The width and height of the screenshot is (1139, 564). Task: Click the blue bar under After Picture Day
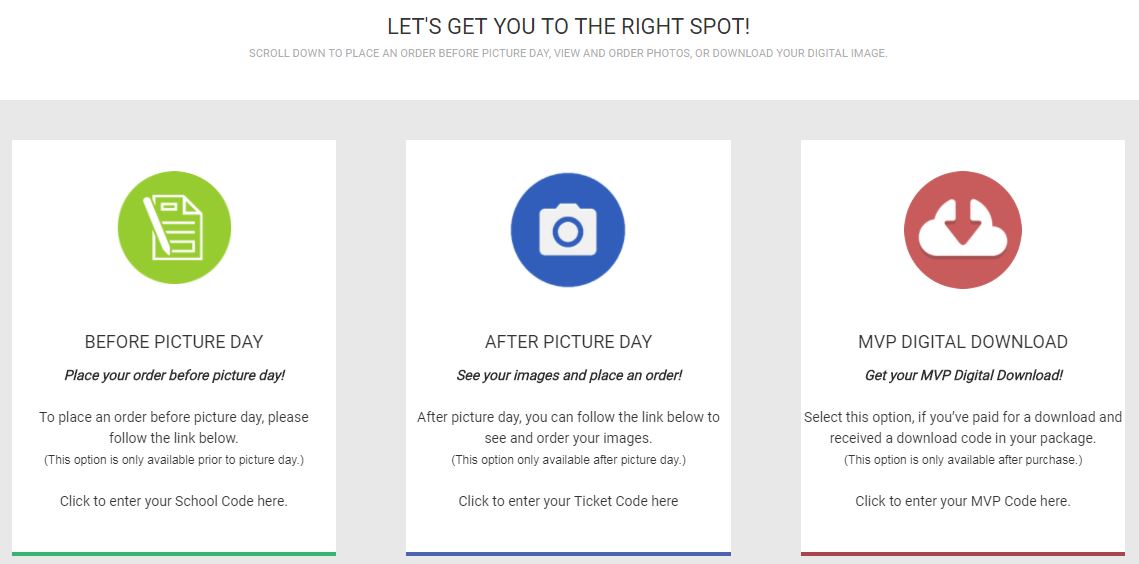(568, 553)
